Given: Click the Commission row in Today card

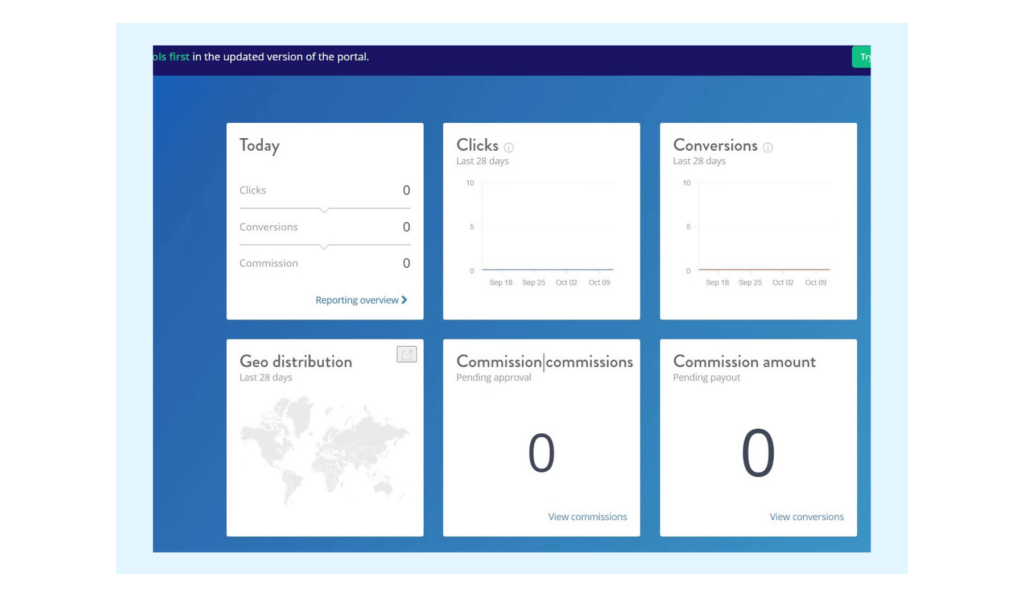Looking at the screenshot, I should coord(325,263).
